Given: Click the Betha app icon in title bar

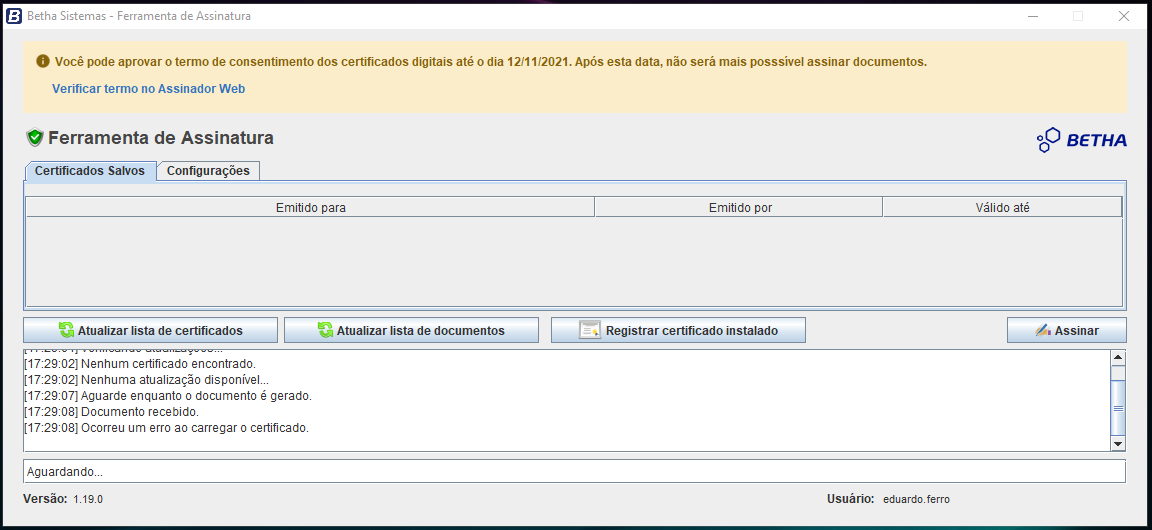Looking at the screenshot, I should click(x=14, y=16).
